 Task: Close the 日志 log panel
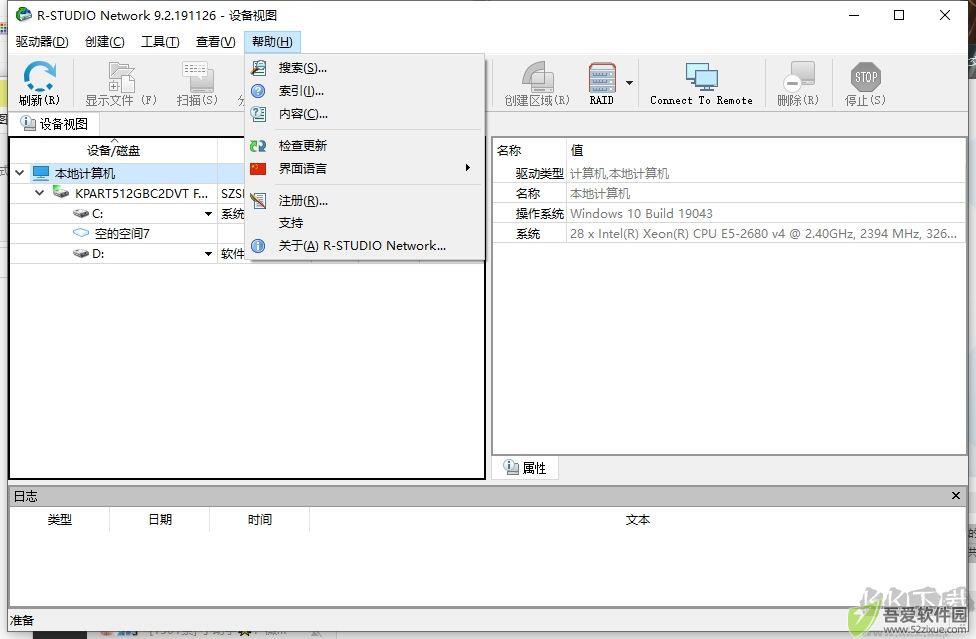955,496
